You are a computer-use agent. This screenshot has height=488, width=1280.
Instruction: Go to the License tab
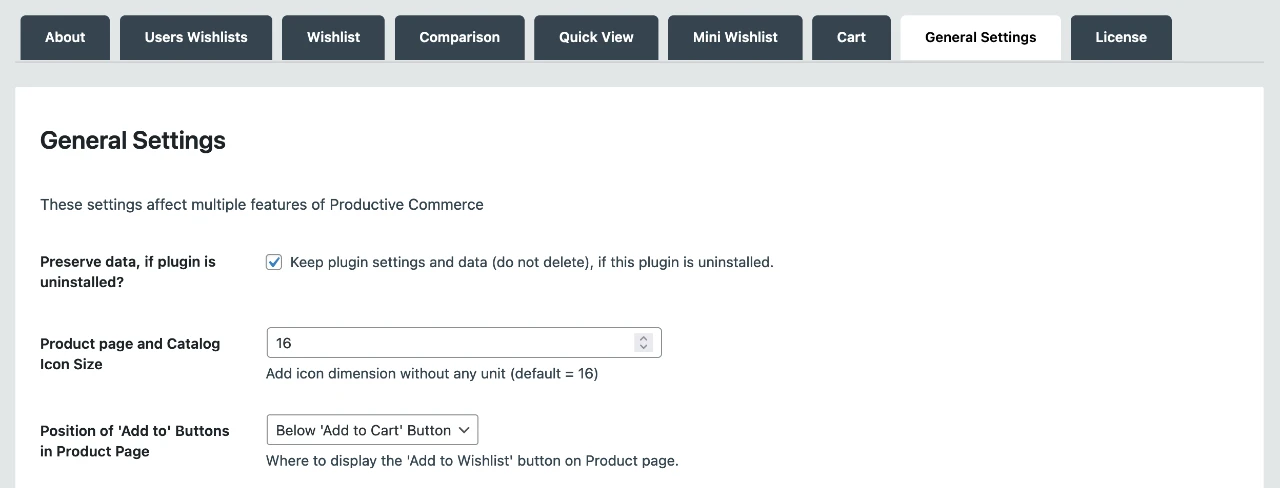[x=1121, y=37]
